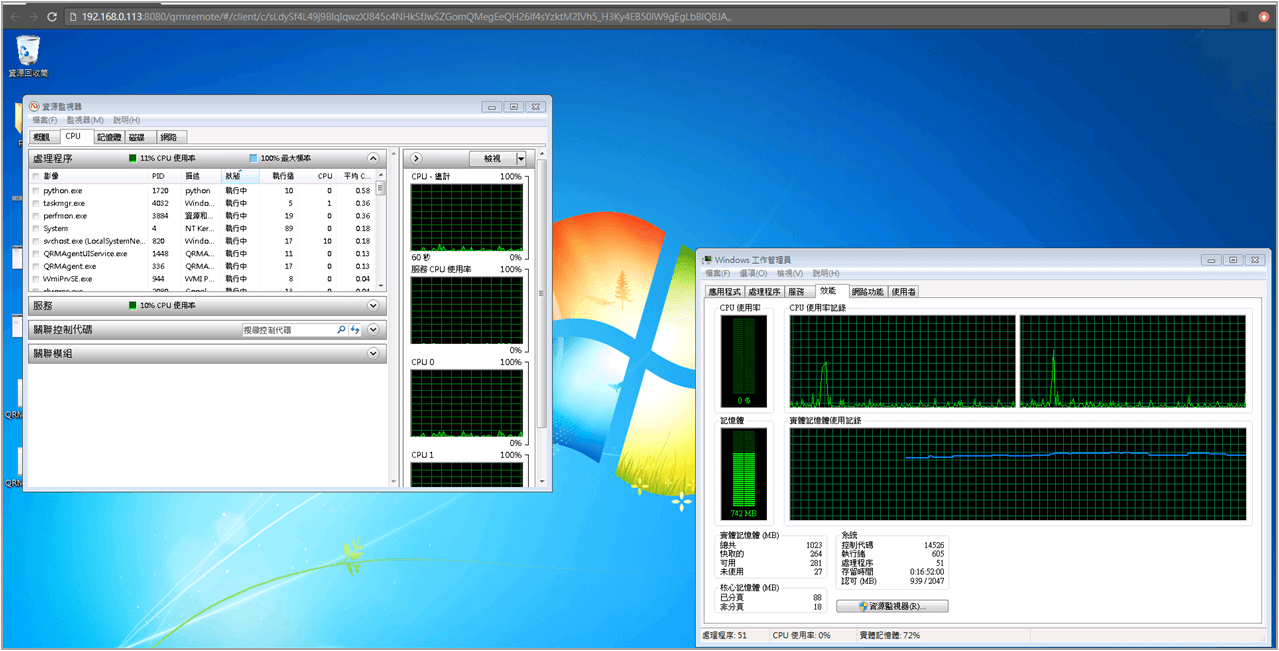Open 監視器(M) menu in Resource Monitor
Image resolution: width=1279 pixels, height=651 pixels.
(x=85, y=120)
